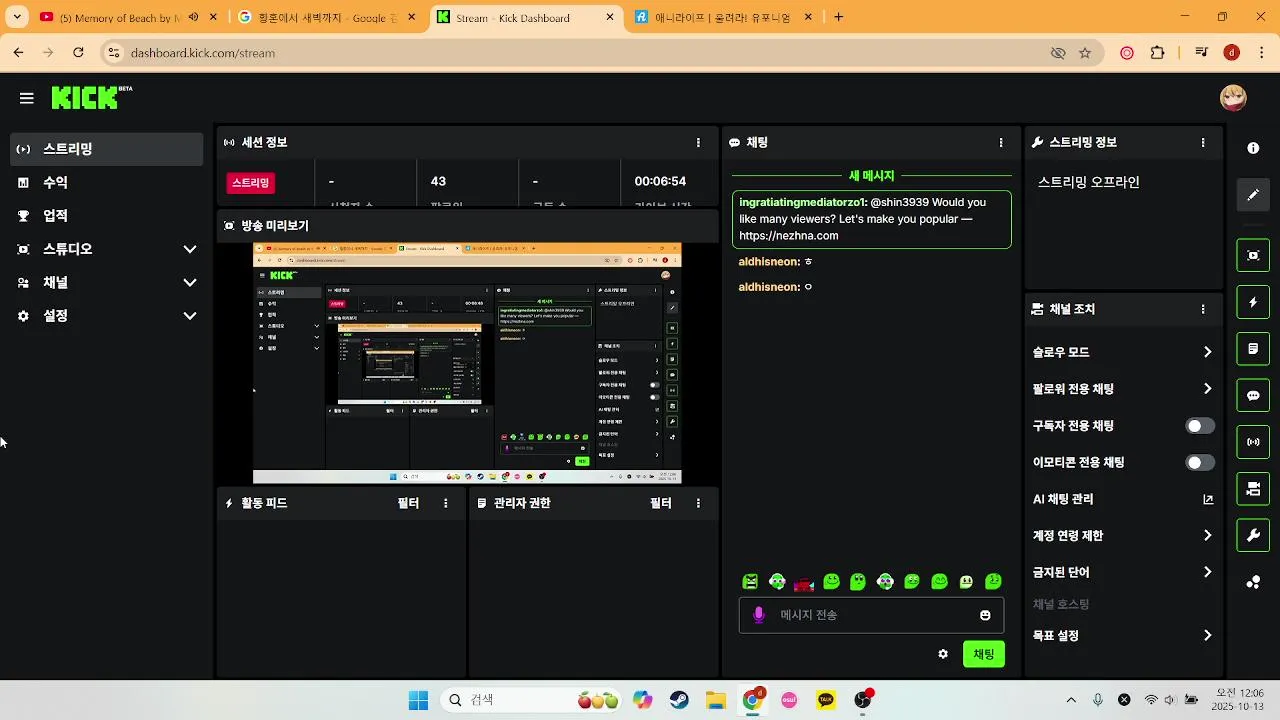Click the 메시지 전송 input field
Viewport: 1280px width, 720px height.
click(871, 615)
